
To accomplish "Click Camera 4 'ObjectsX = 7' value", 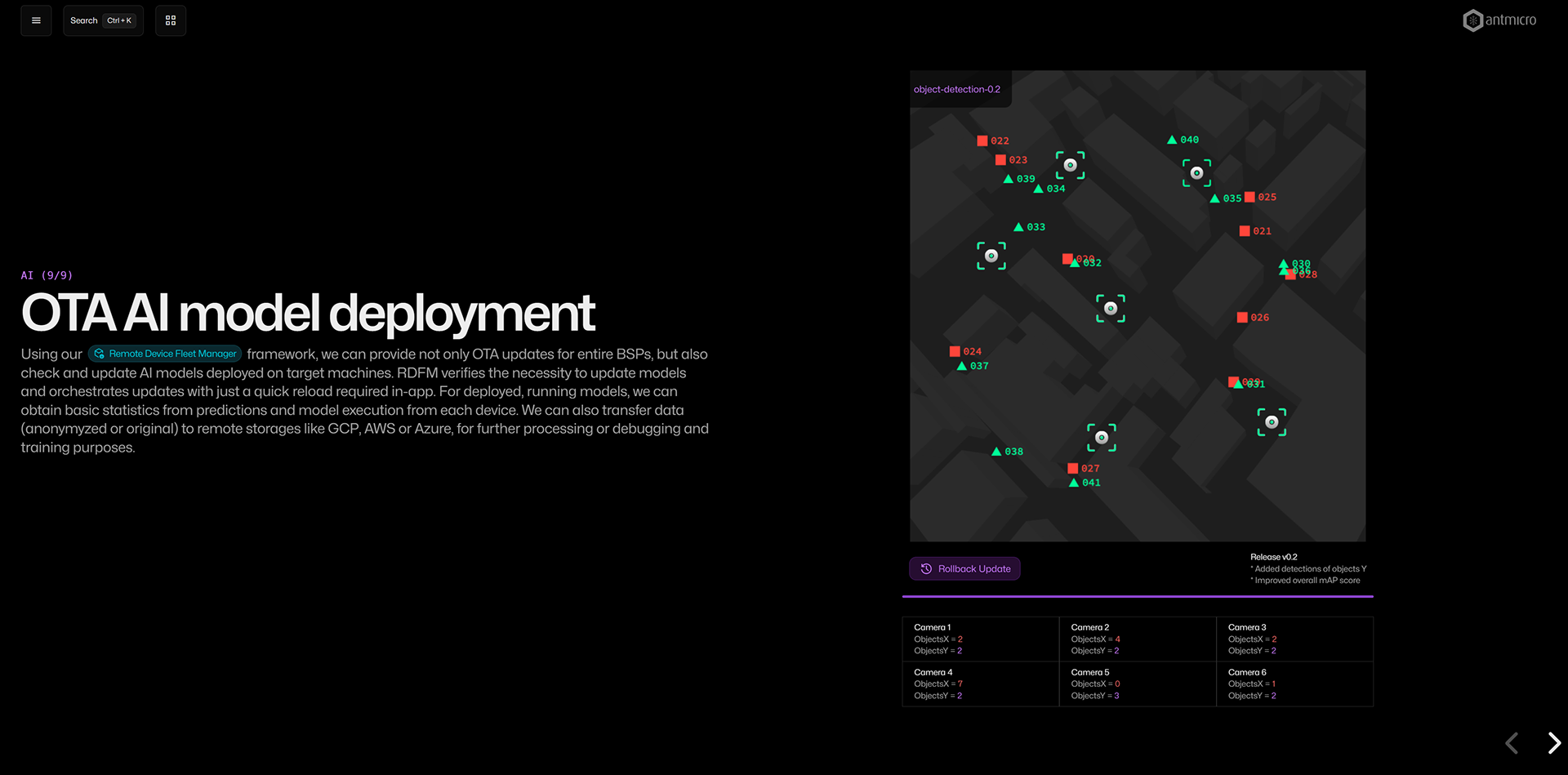I will [x=938, y=684].
